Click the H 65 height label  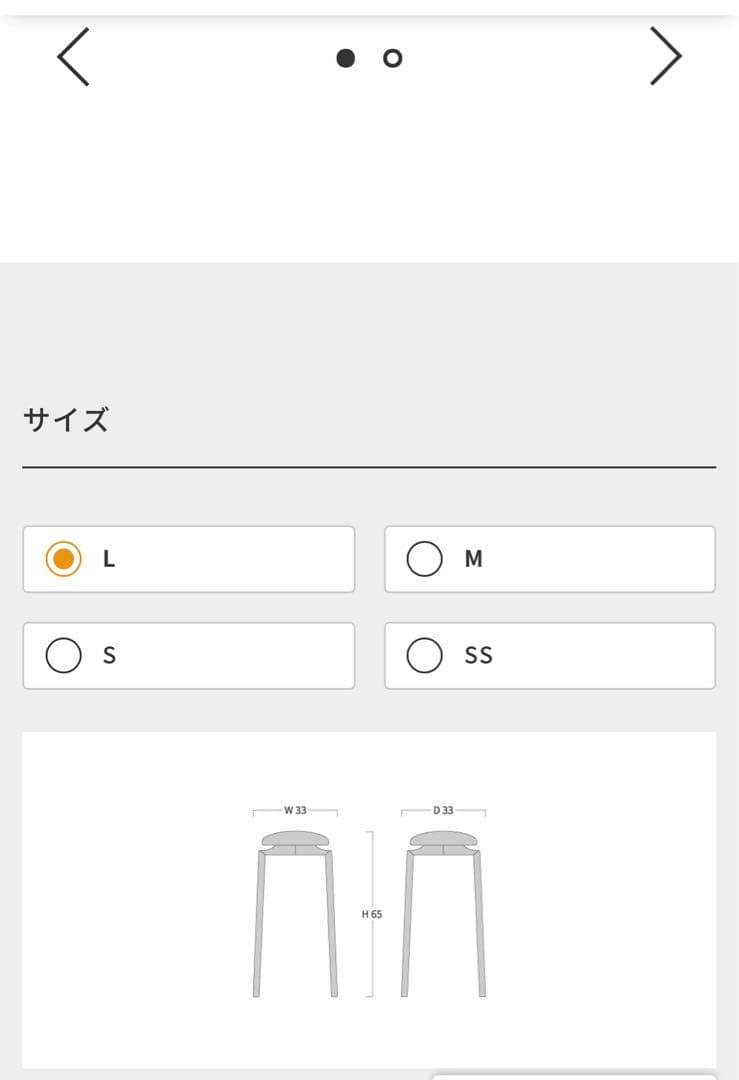[372, 914]
